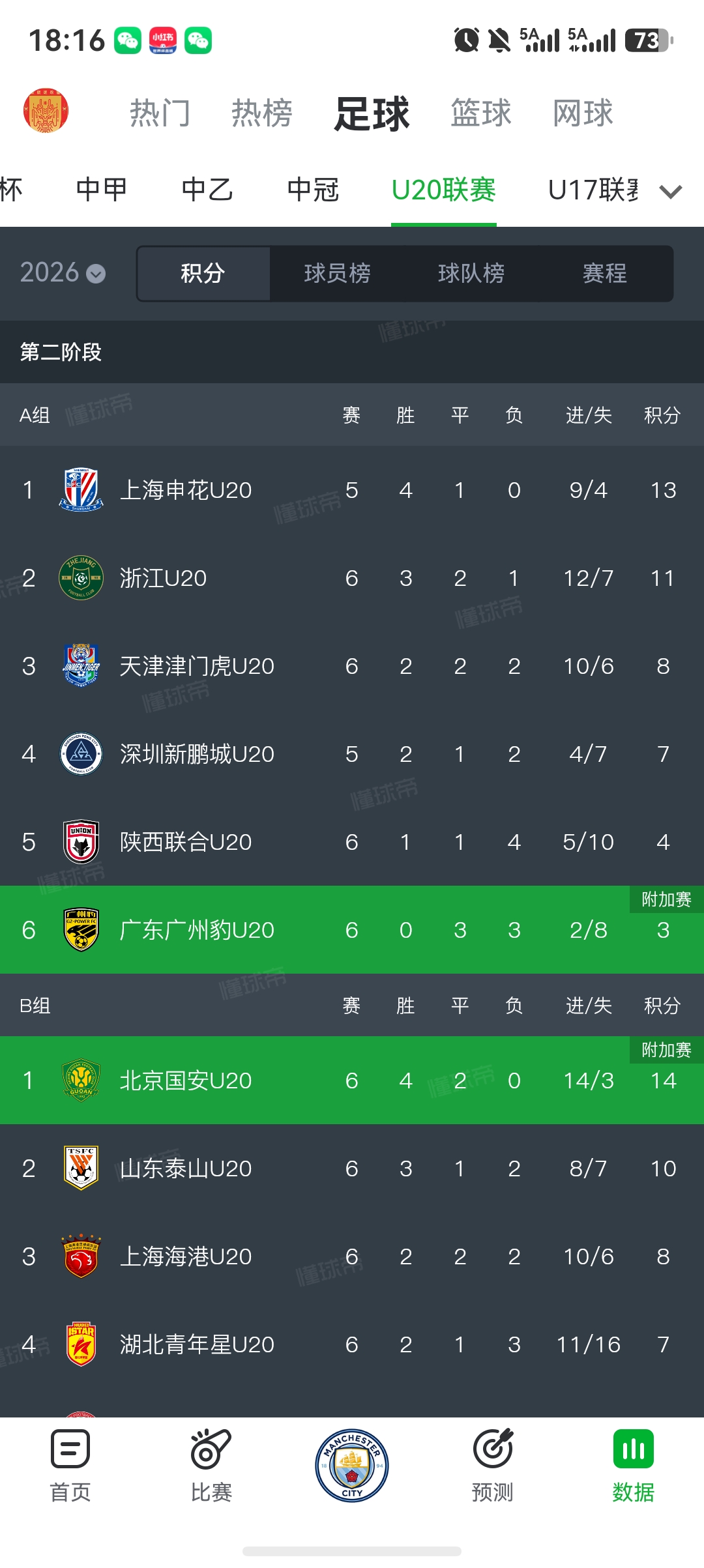
Task: Tap the 首页 home icon
Action: point(70,1449)
